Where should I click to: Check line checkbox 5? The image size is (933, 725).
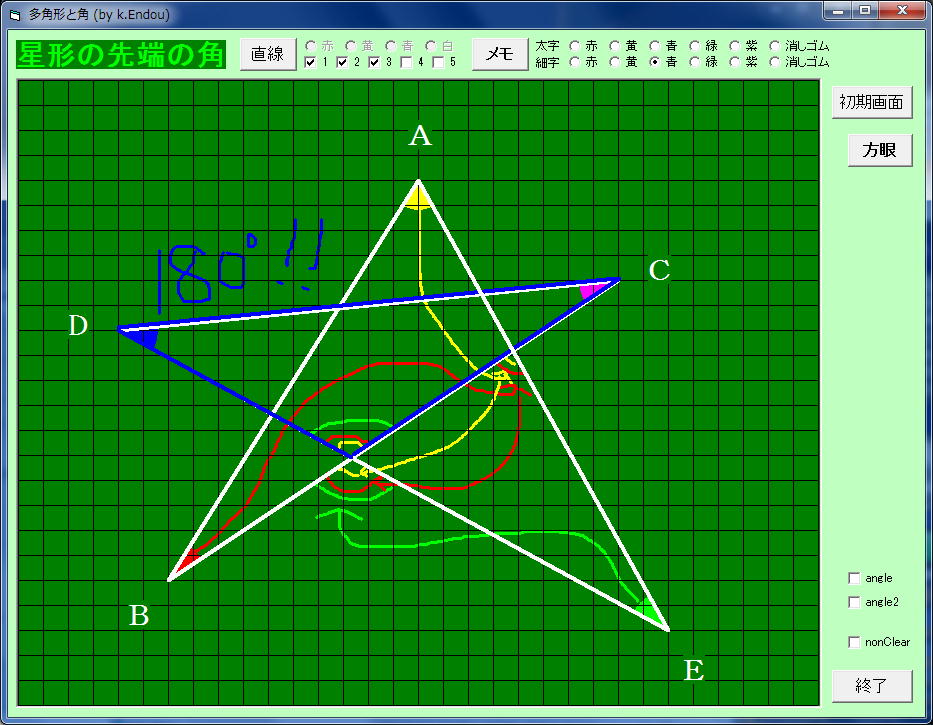coord(439,62)
